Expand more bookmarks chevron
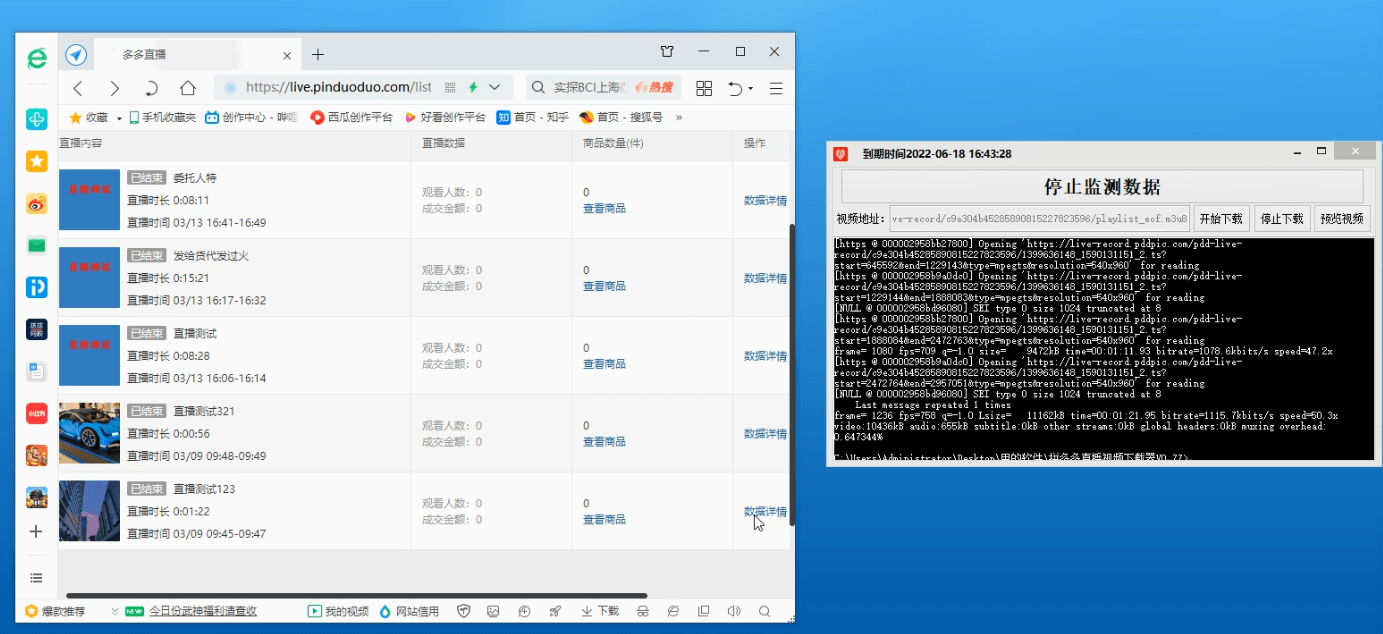The image size is (1383, 634). 679,118
